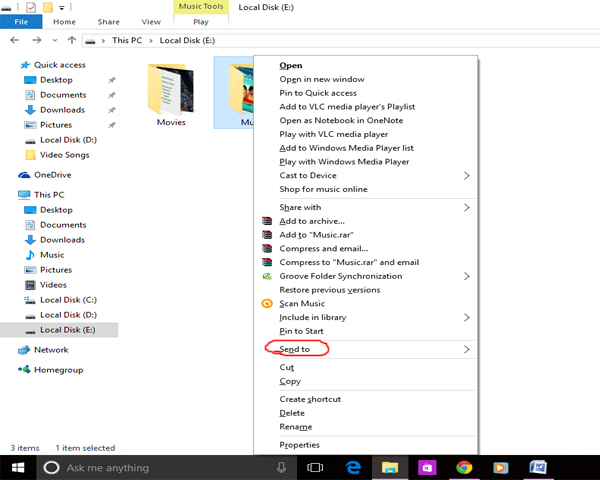Open Chrome from the taskbar
This screenshot has width=600, height=480.
[464, 467]
